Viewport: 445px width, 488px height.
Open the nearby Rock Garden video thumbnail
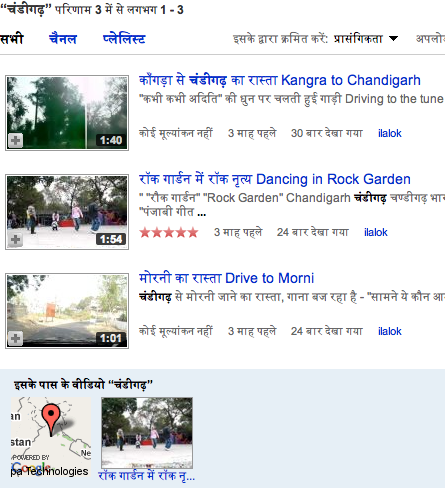(x=147, y=433)
